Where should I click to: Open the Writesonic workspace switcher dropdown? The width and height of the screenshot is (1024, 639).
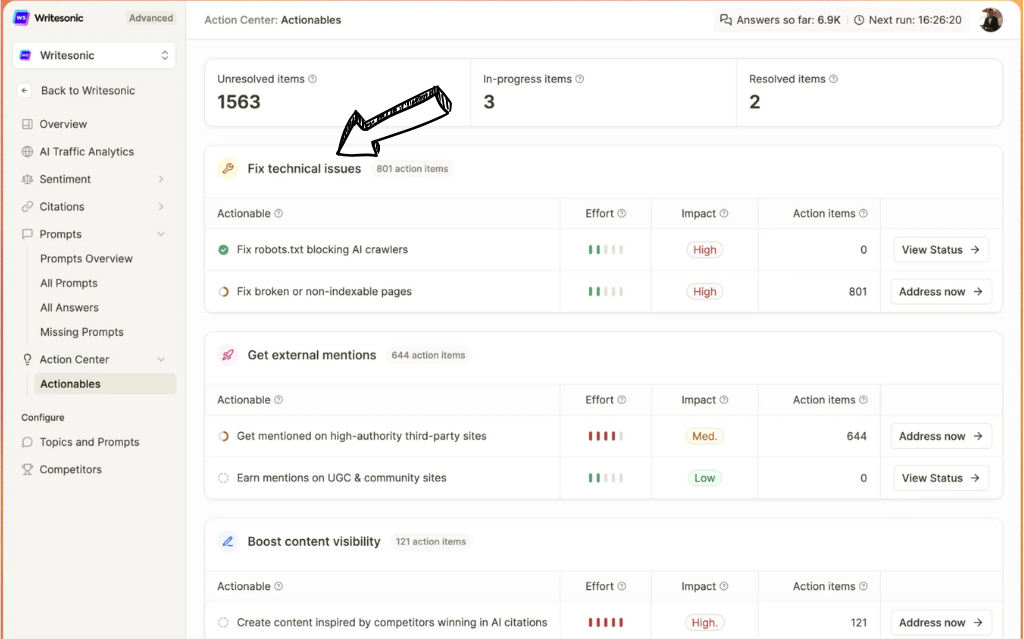93,55
